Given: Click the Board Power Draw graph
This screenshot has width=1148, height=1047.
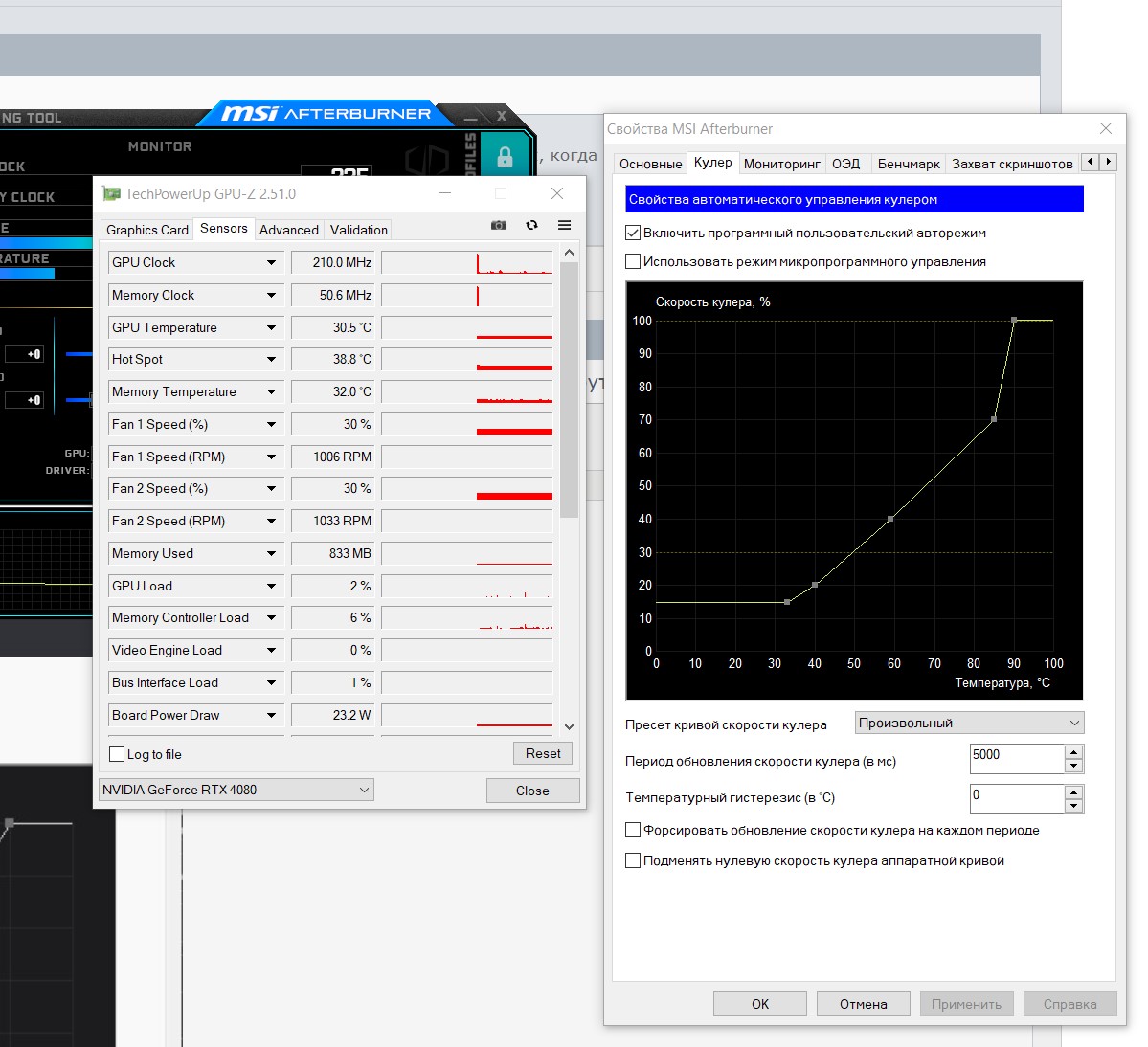Looking at the screenshot, I should pos(467,716).
